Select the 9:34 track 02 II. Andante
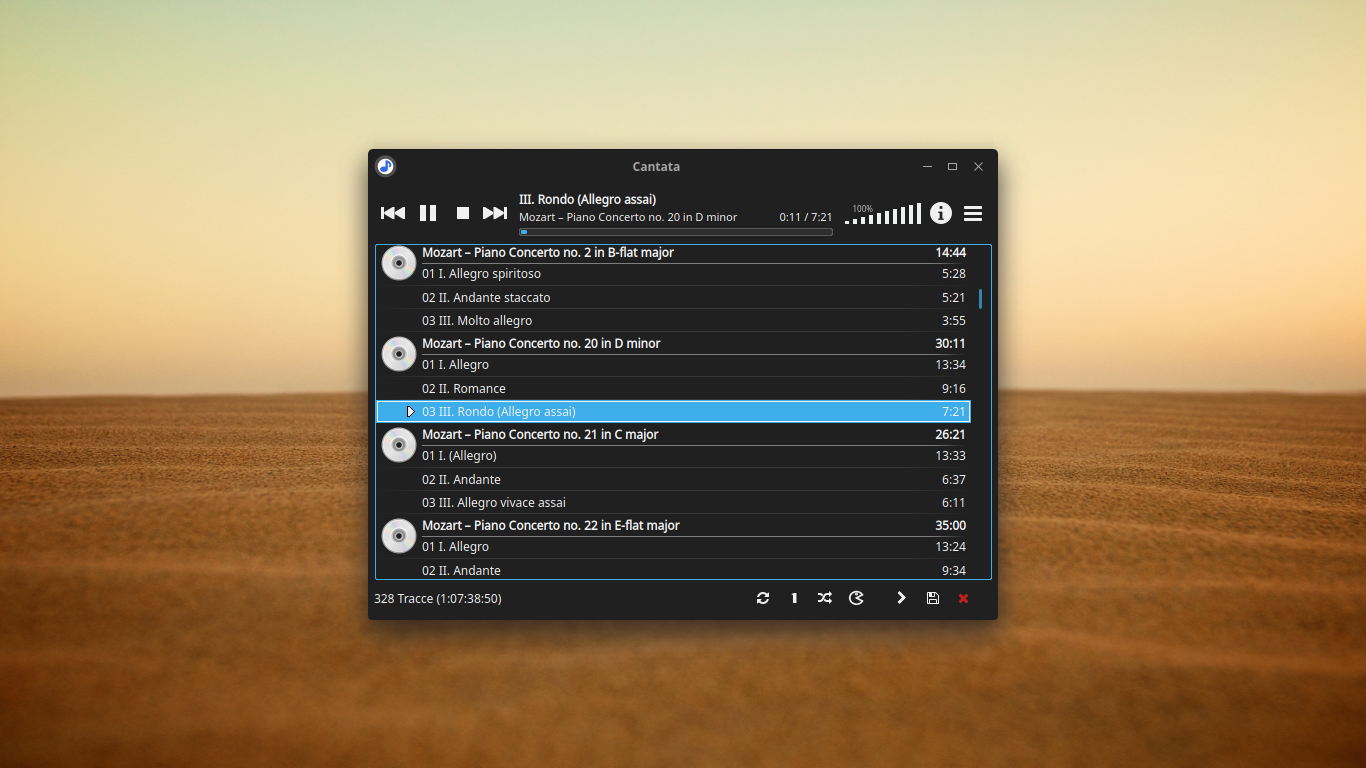Screen dimensions: 1366x768 pos(673,570)
